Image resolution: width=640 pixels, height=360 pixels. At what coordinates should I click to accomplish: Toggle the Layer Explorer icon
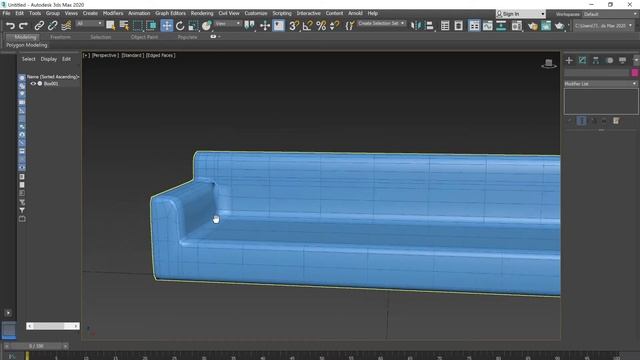point(458,26)
